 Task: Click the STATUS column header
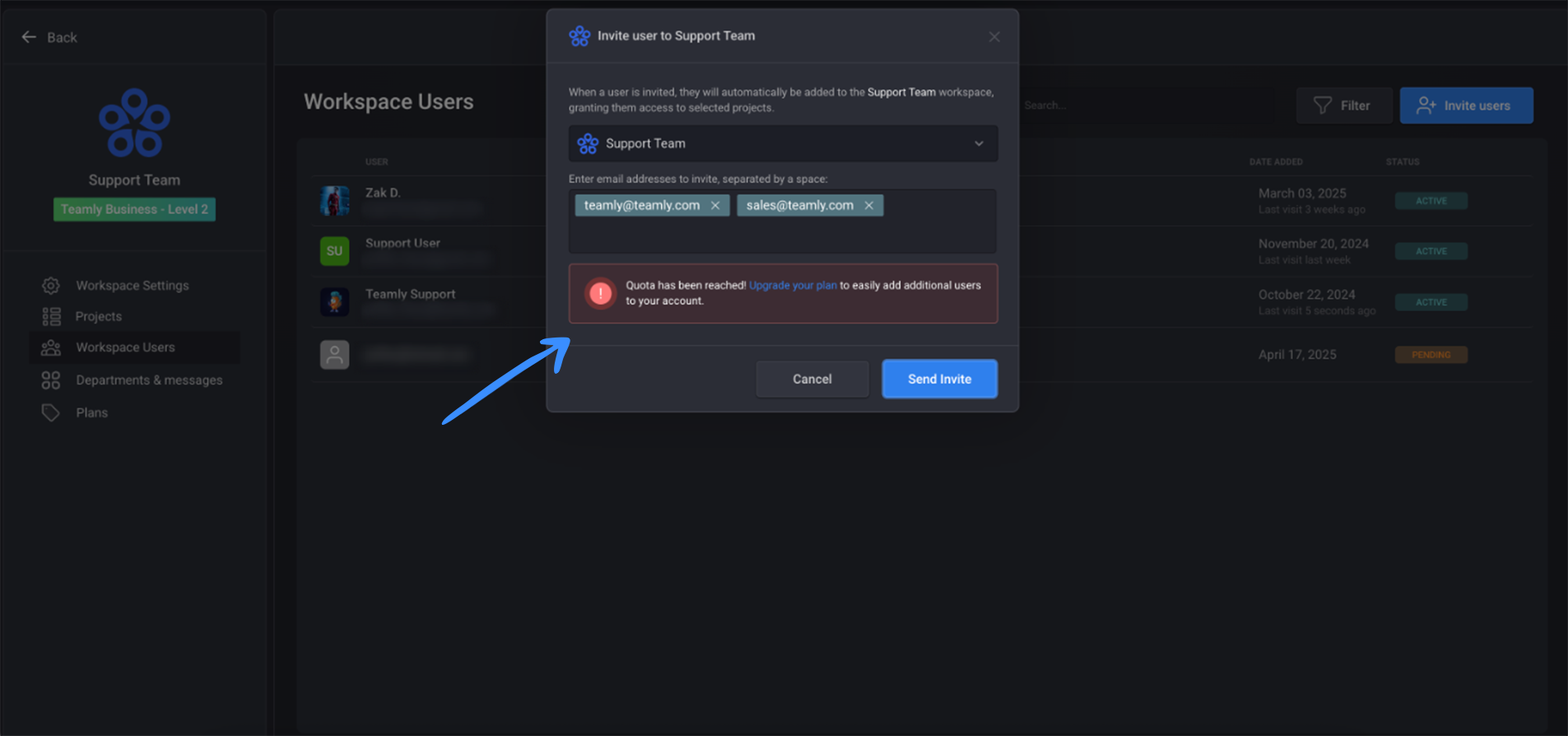(1403, 162)
